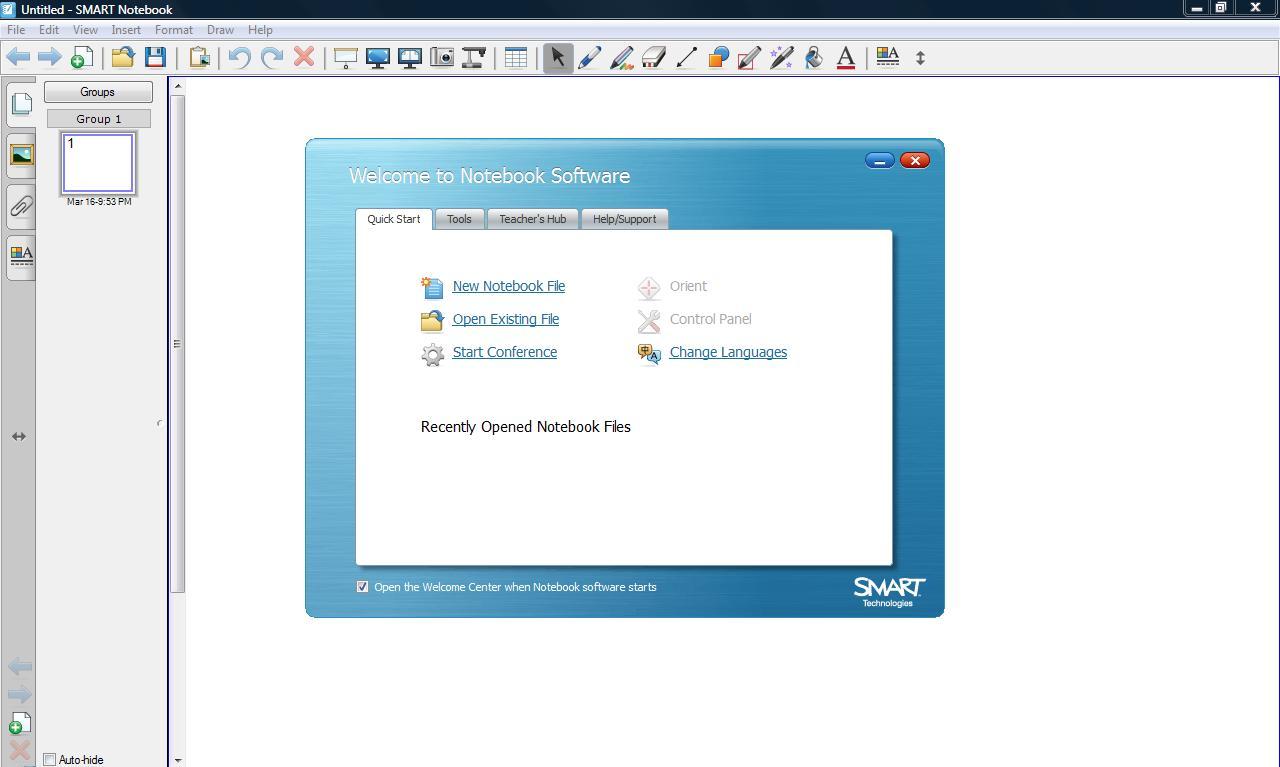Open the Groups button menu
This screenshot has height=767, width=1280.
coord(98,92)
